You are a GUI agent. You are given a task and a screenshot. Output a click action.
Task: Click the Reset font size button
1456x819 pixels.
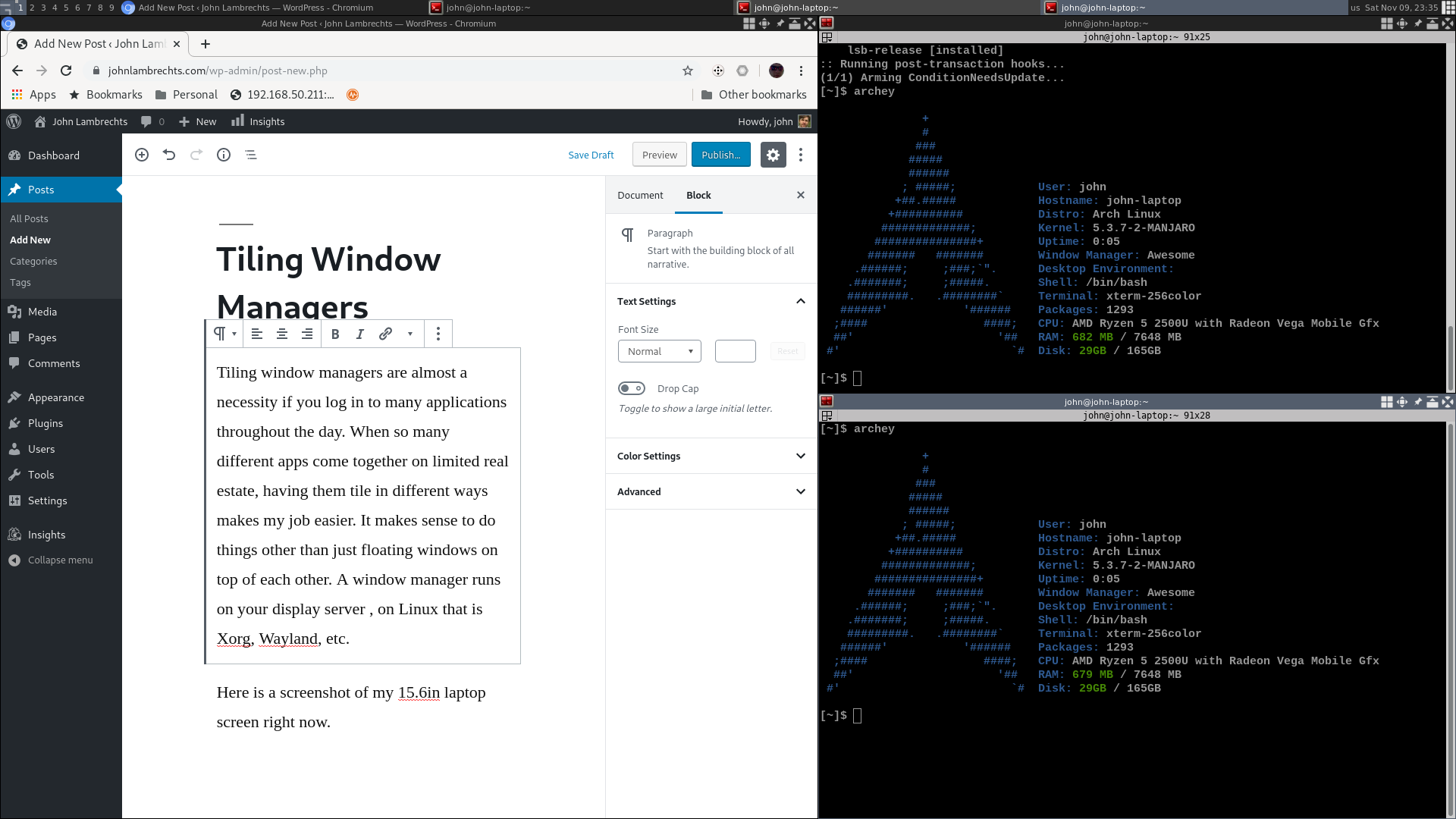pos(788,351)
